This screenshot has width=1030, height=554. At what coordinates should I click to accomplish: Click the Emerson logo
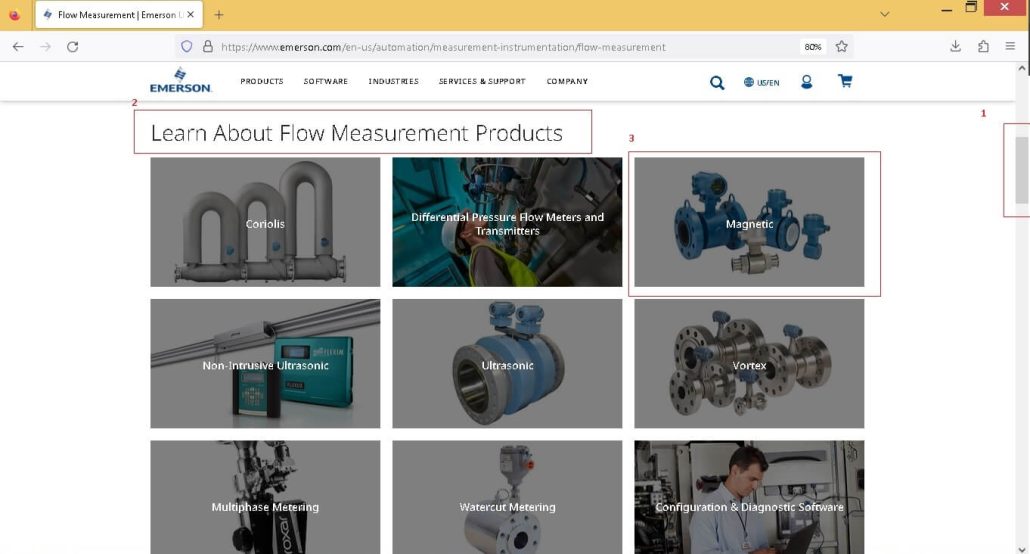coord(180,80)
